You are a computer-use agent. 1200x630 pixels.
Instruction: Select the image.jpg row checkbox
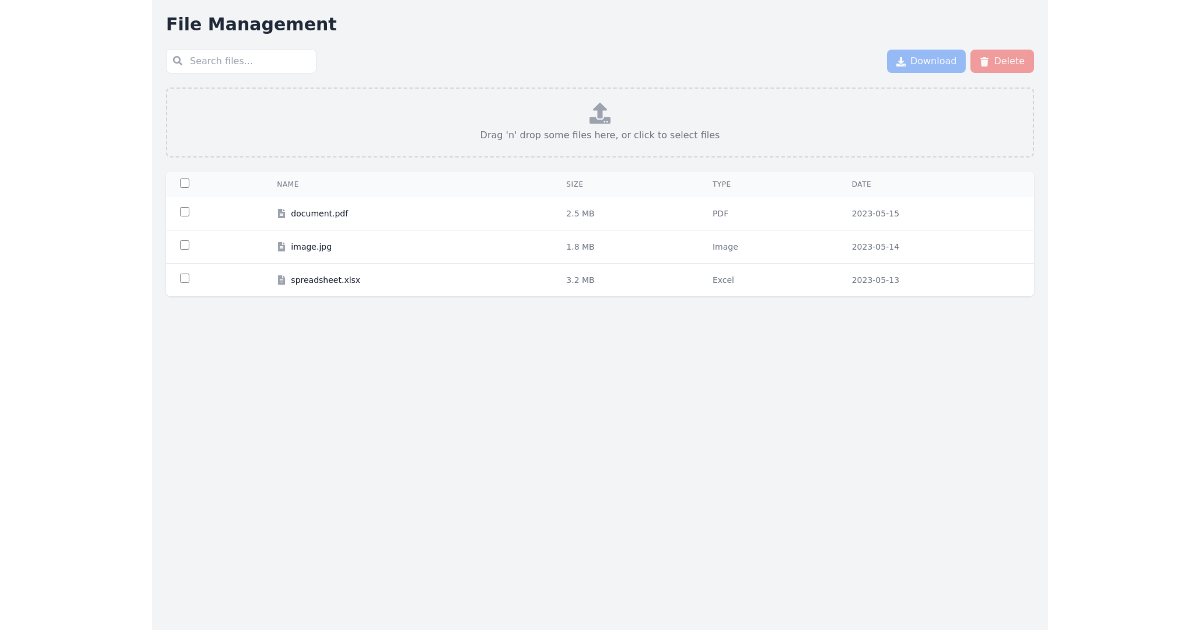(185, 245)
